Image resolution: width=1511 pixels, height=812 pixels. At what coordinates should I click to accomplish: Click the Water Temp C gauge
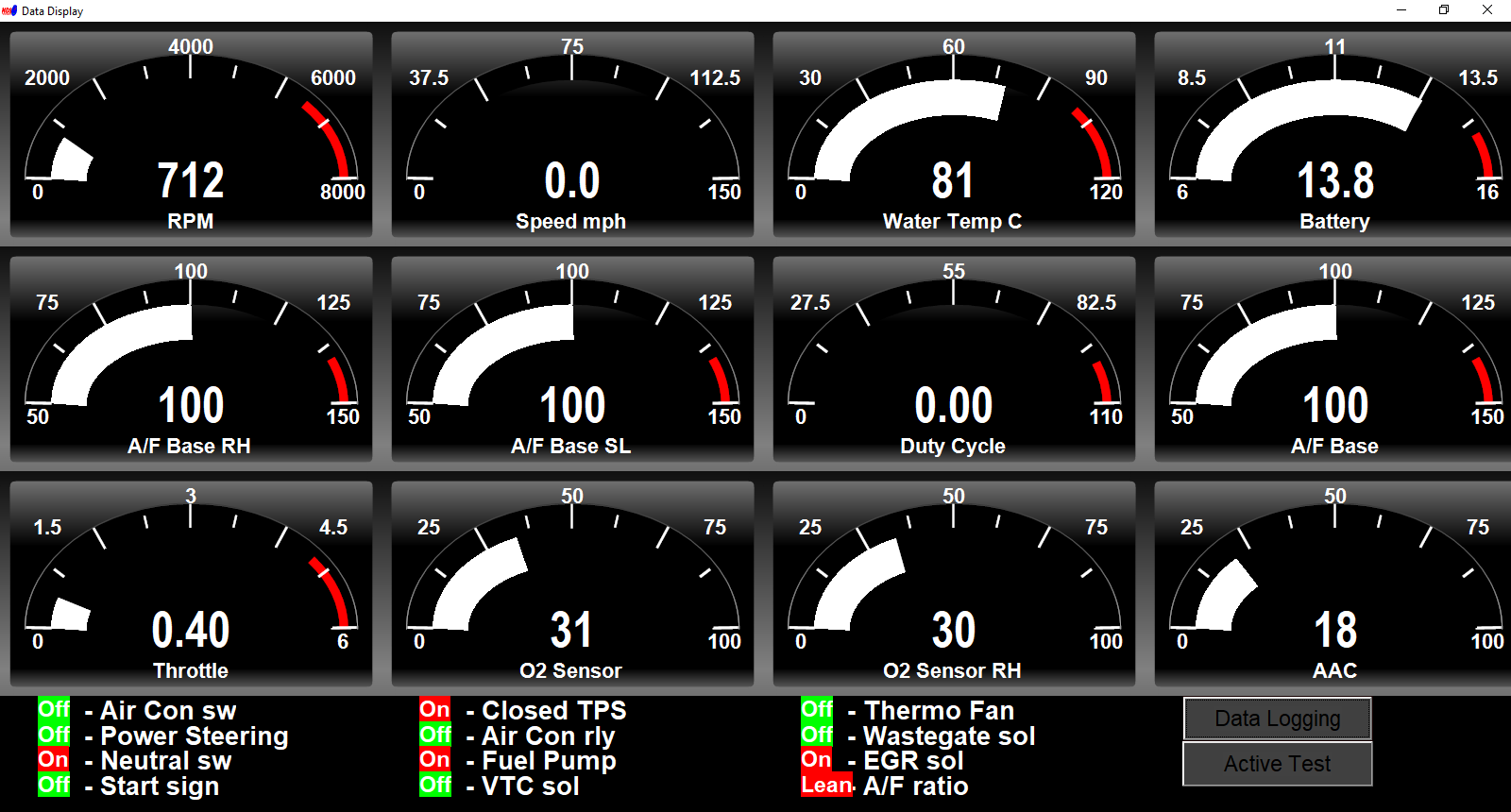(x=954, y=135)
